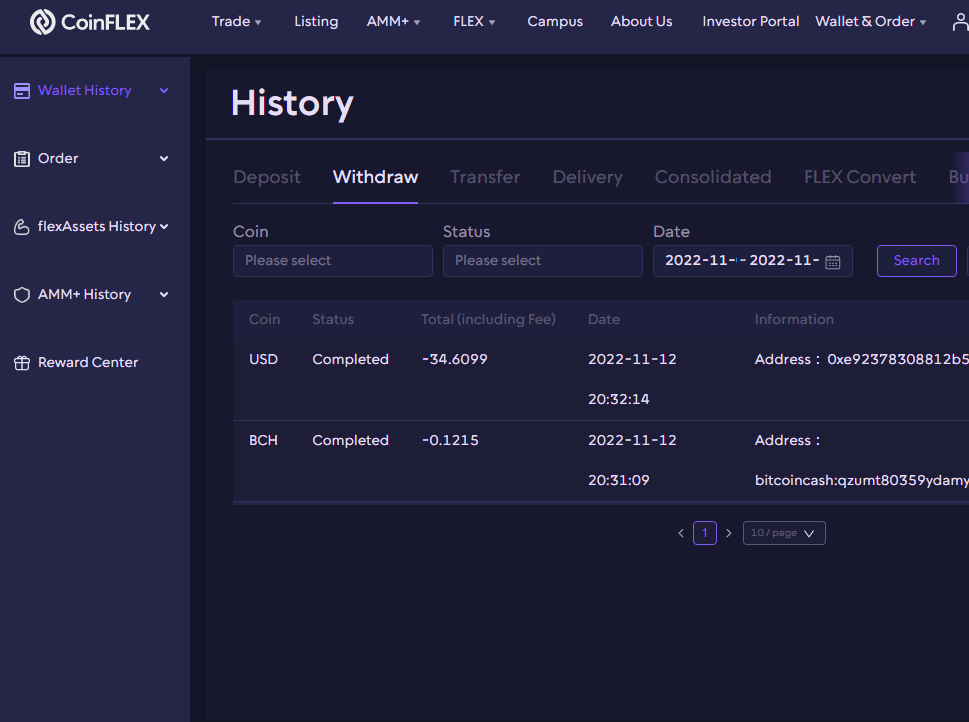Click the AMM+ History shield icon
The image size is (969, 722).
point(22,295)
